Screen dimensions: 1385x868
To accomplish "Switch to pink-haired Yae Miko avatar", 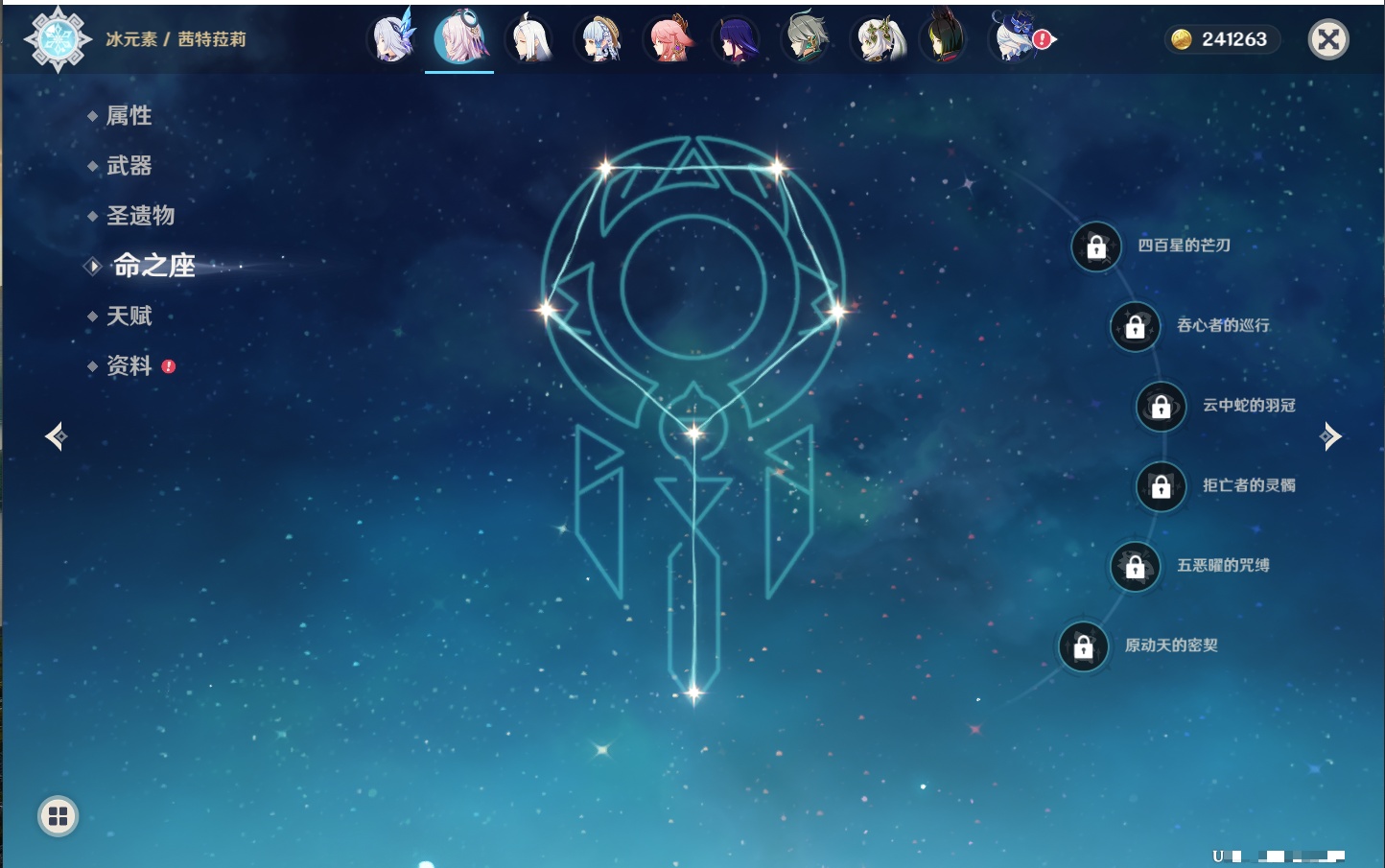I will [x=668, y=38].
